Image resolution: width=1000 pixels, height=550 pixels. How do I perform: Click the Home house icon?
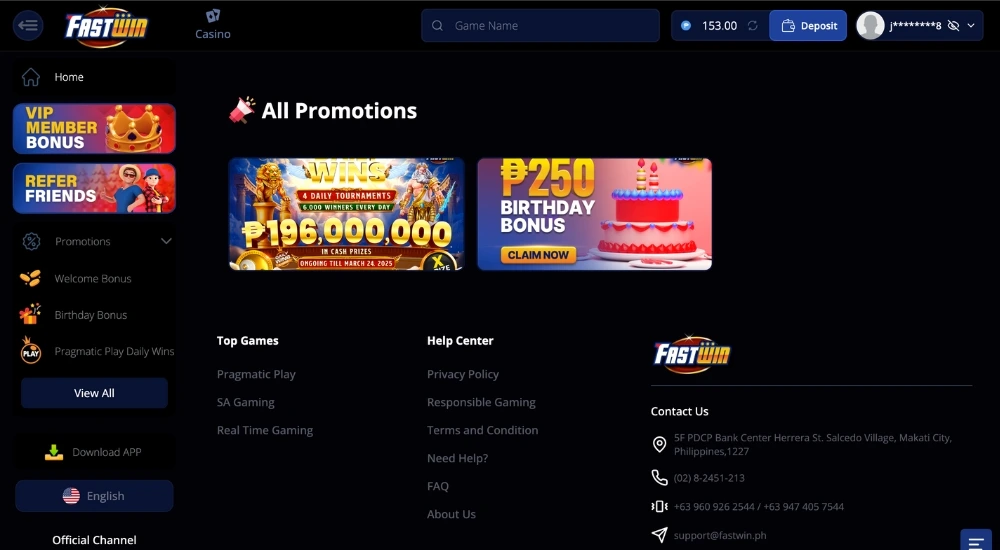[31, 77]
